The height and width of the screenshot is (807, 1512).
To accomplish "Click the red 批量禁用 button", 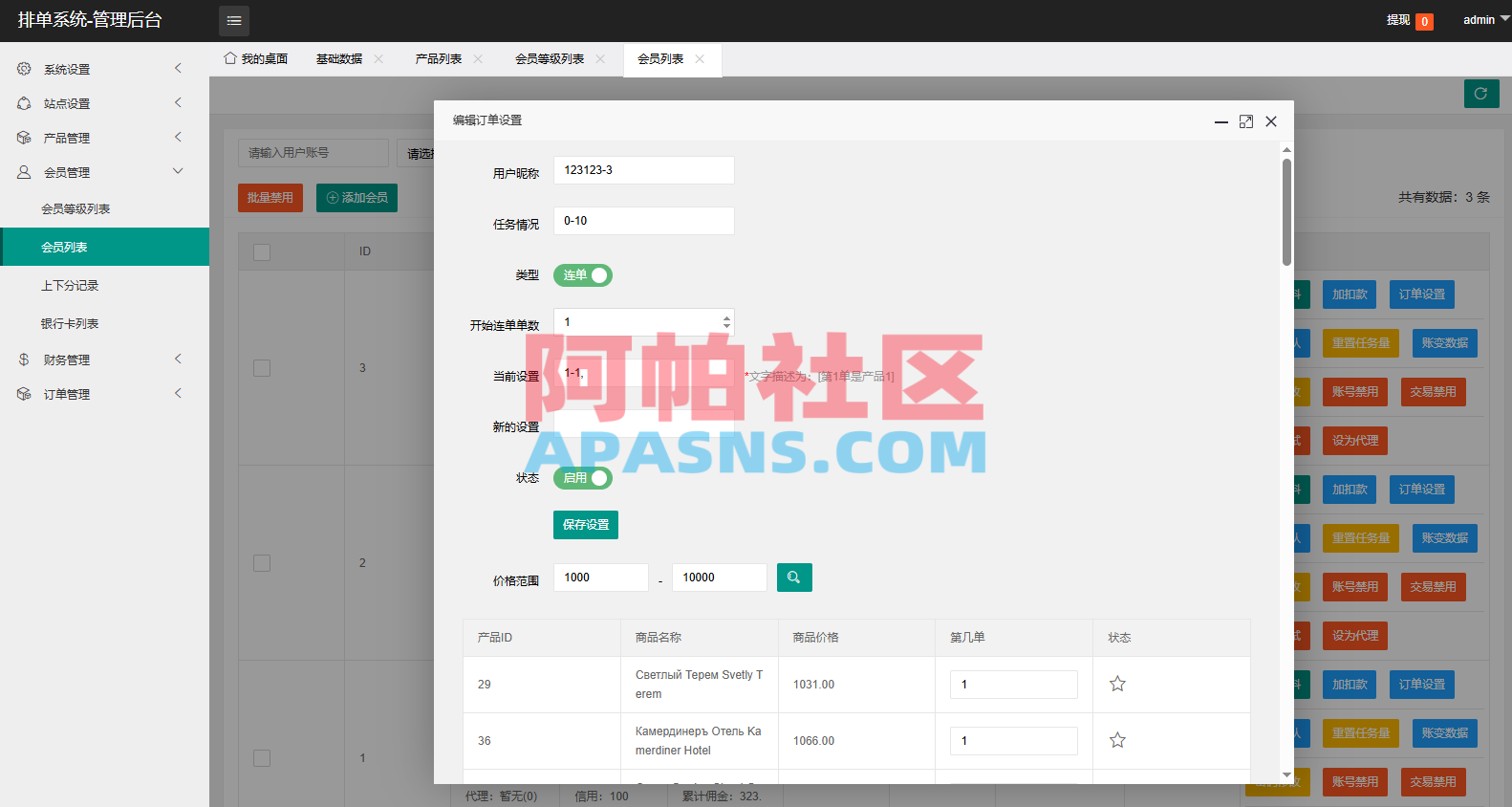I will (270, 198).
